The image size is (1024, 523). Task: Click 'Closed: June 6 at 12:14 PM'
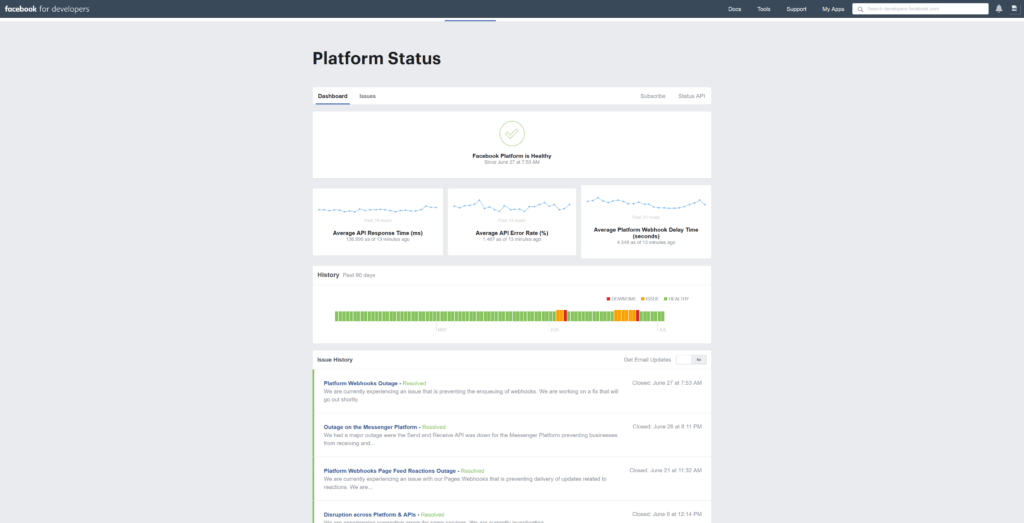click(667, 514)
